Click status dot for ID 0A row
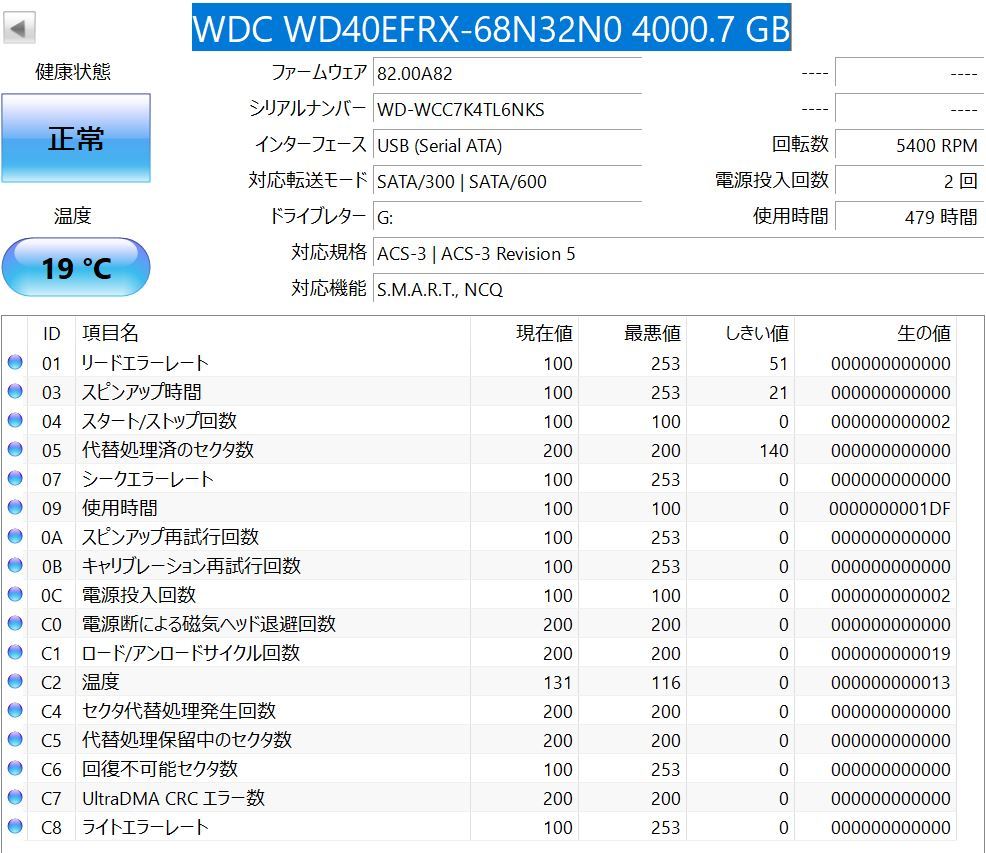Screen dimensions: 986x853 click(x=15, y=536)
